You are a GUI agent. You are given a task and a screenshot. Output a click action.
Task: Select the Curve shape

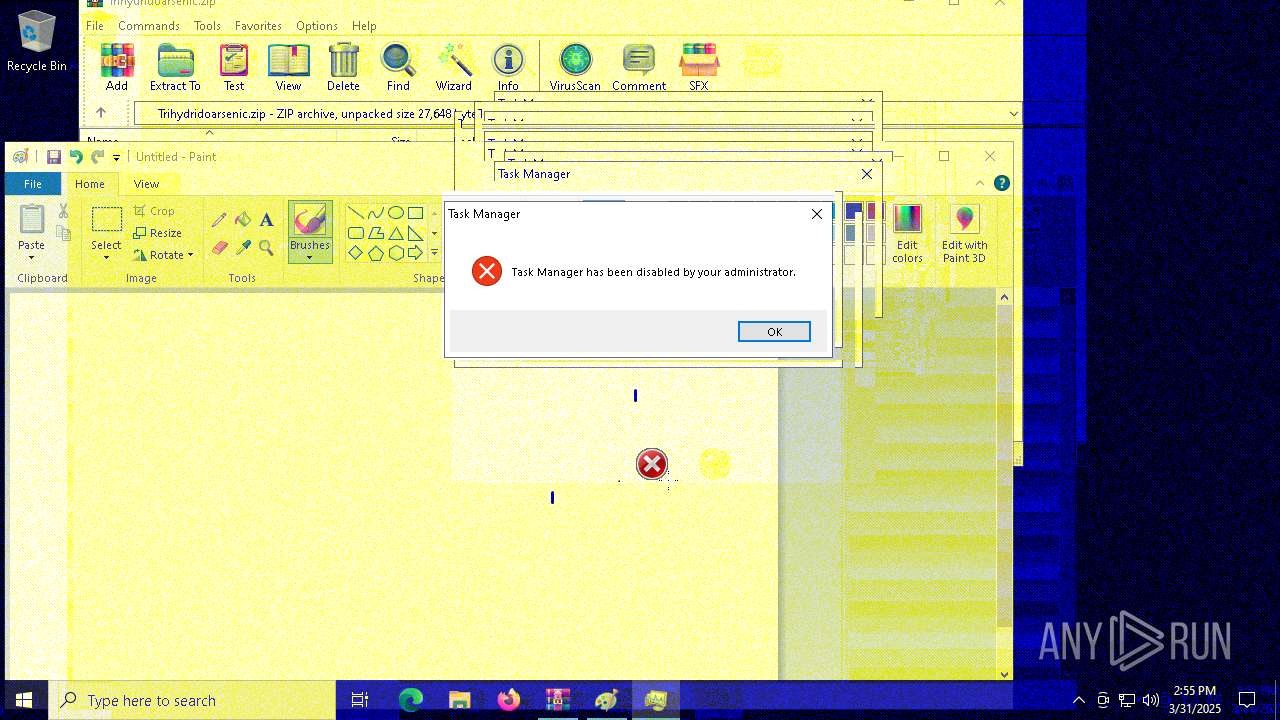click(x=375, y=213)
